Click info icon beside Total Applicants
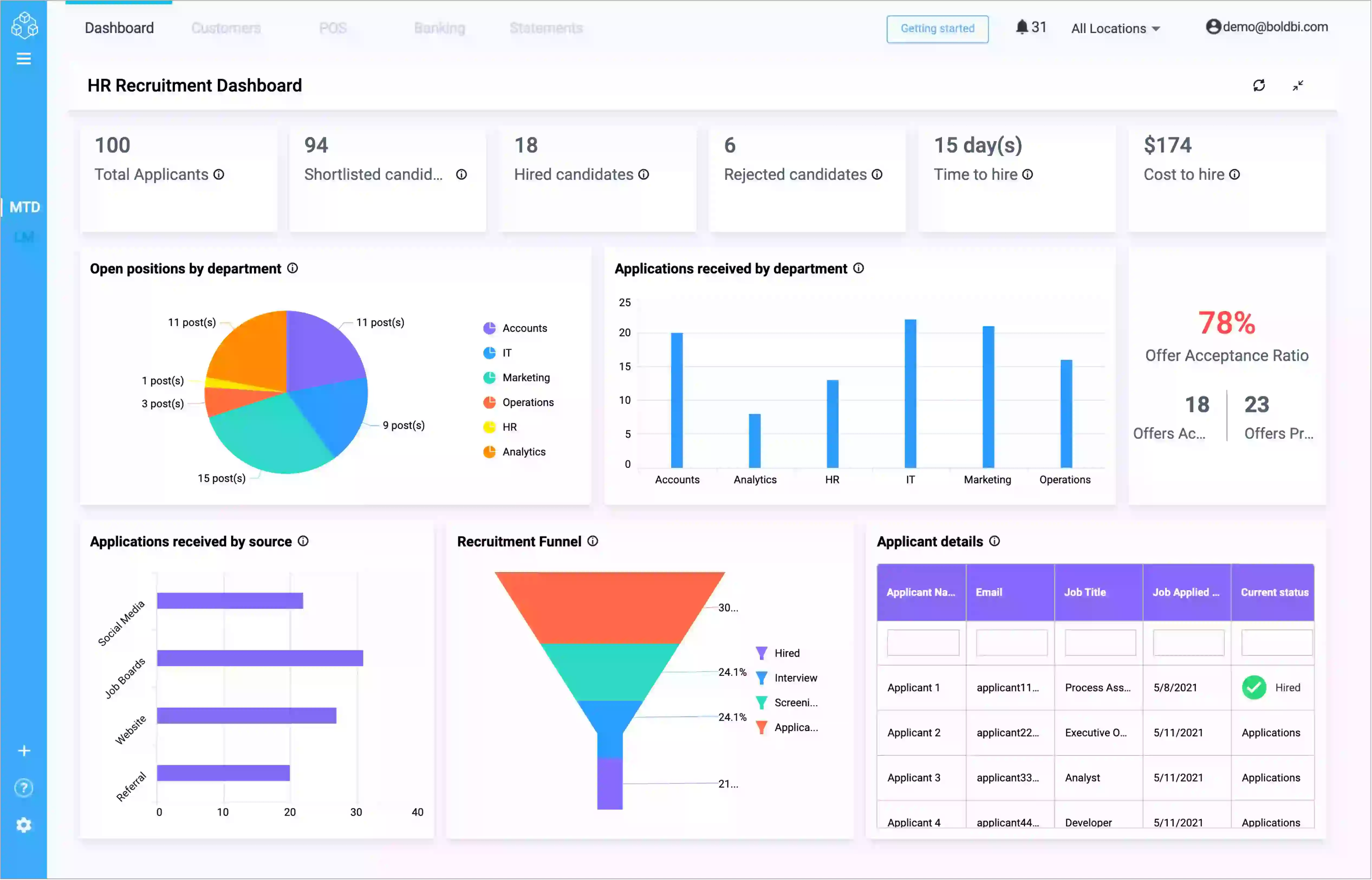Viewport: 1372px width, 880px height. point(219,174)
